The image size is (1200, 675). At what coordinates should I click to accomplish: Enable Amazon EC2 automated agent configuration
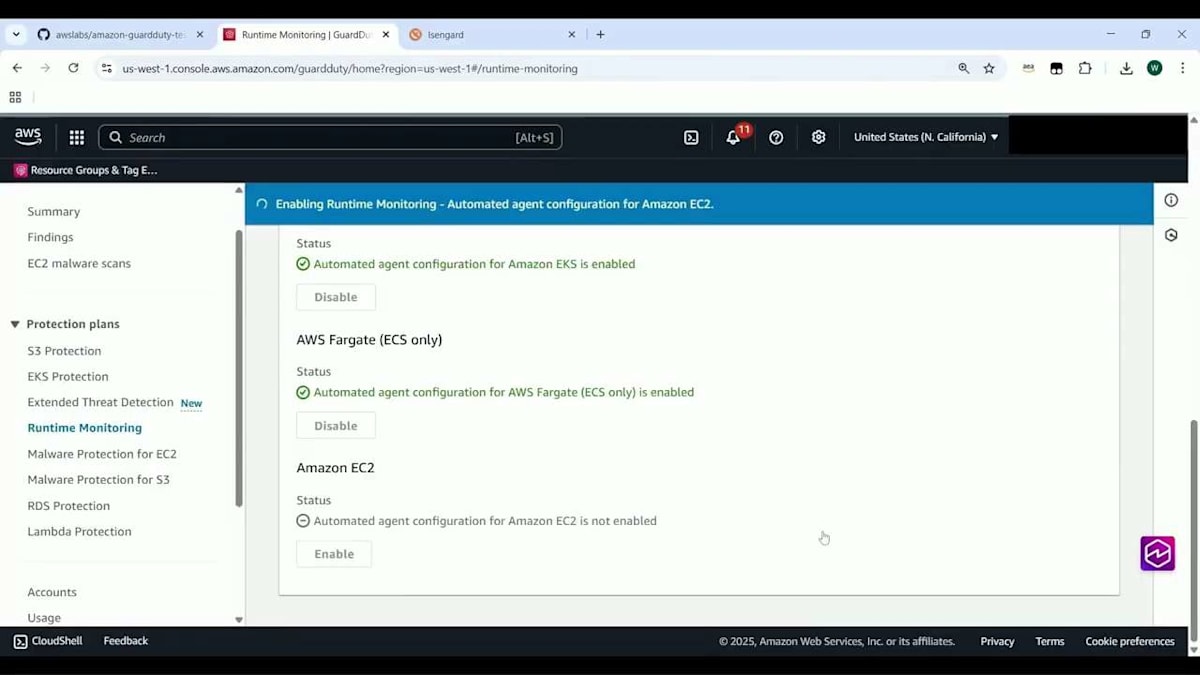point(334,554)
